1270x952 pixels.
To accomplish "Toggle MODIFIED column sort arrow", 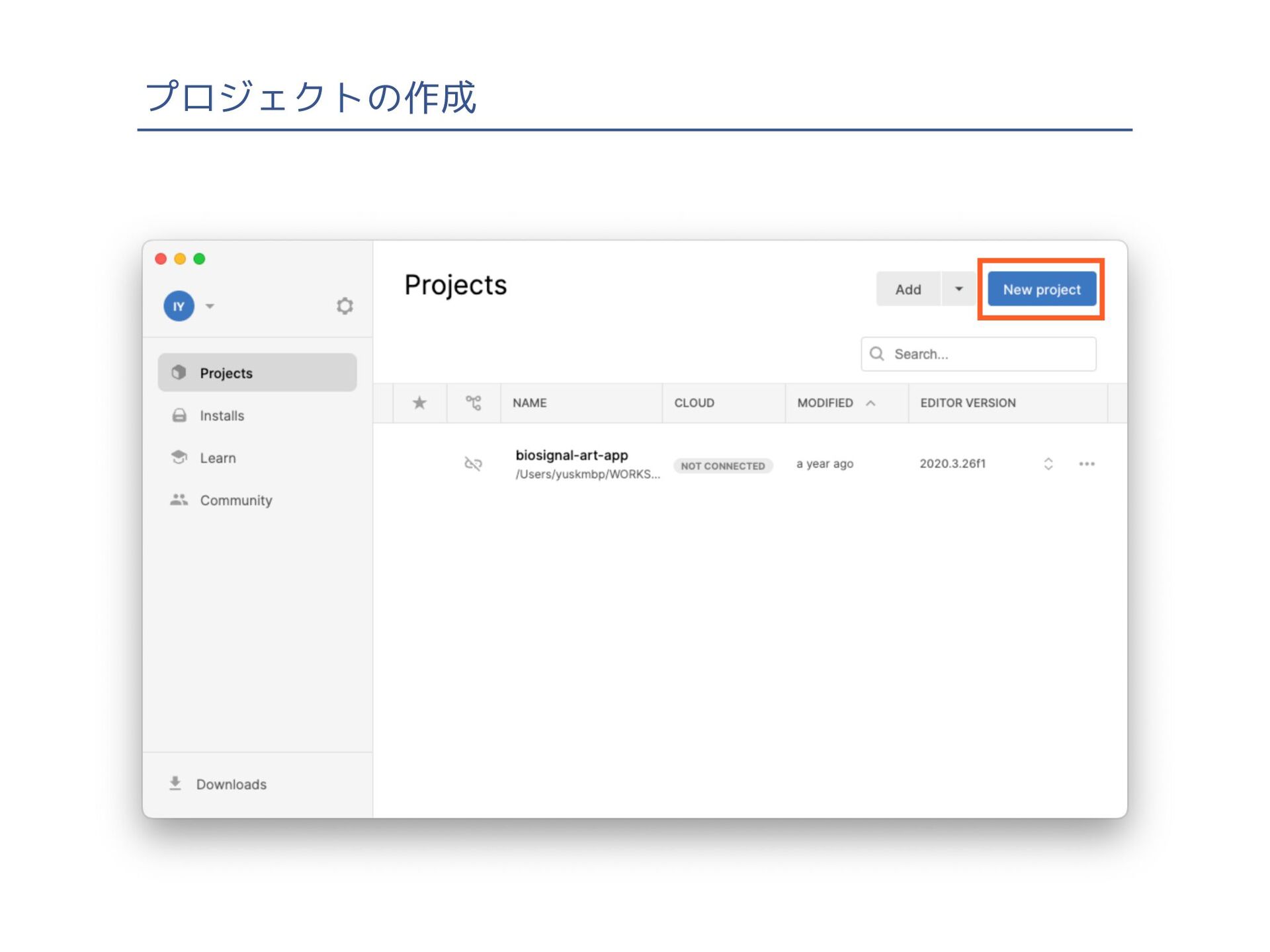I will point(870,403).
